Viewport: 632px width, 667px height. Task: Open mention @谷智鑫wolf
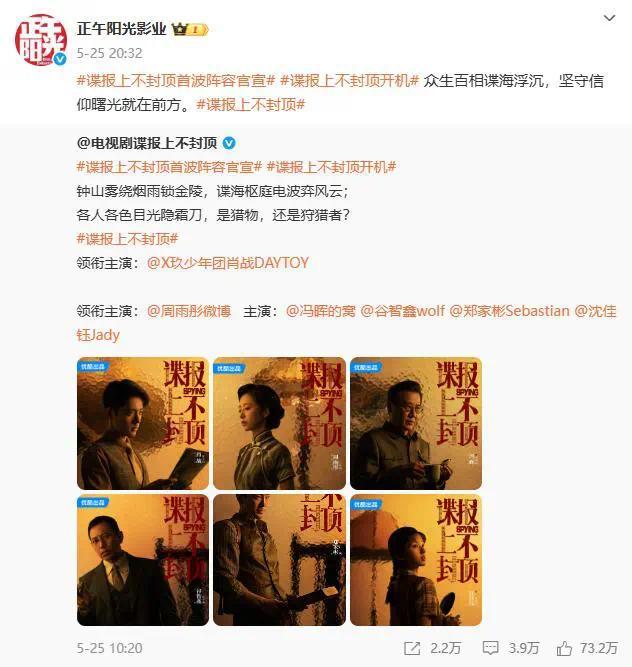click(x=402, y=311)
